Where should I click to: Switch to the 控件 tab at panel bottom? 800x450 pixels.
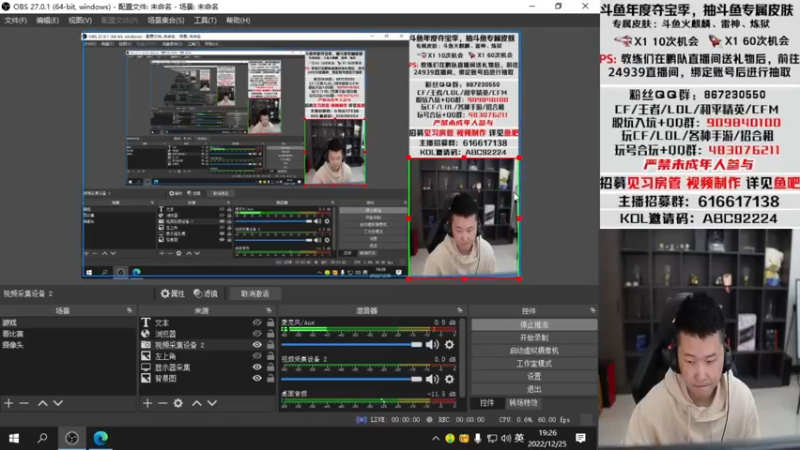click(x=487, y=403)
